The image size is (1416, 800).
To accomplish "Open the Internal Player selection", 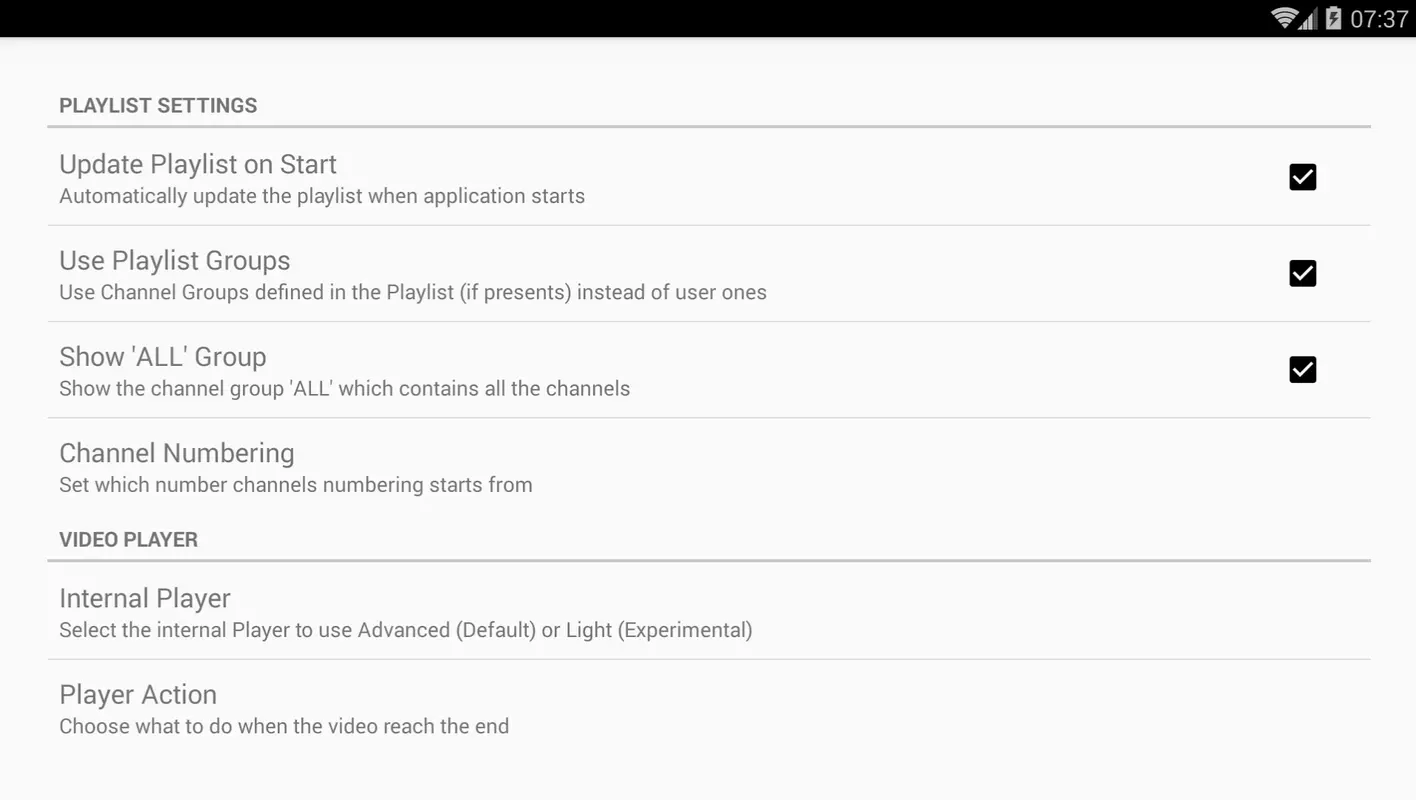I will pos(709,612).
